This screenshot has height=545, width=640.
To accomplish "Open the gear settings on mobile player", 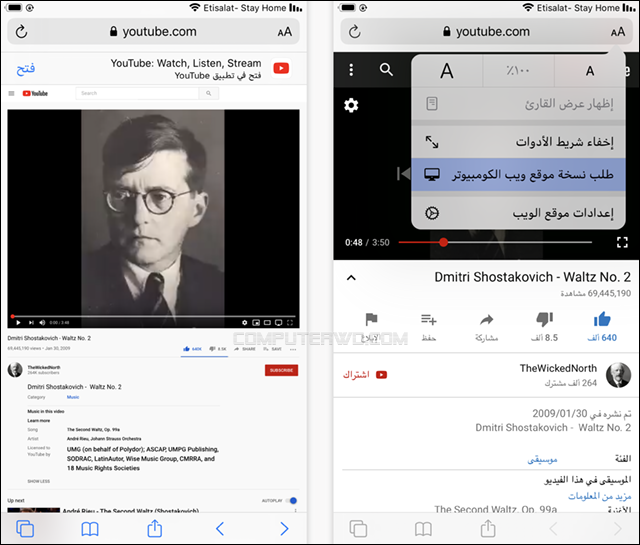I will (351, 105).
